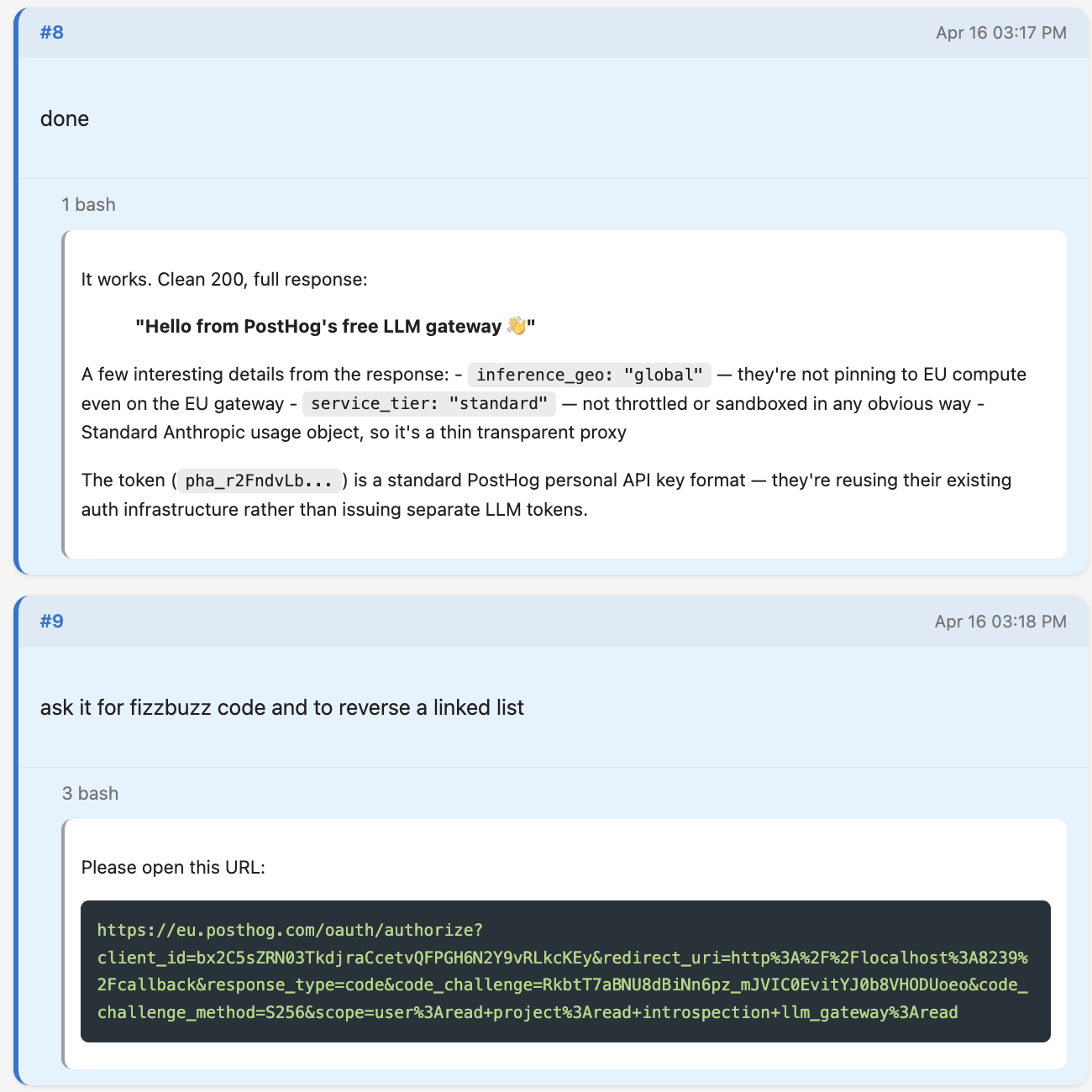Click the #8 message anchor link
The image size is (1092, 1092).
tap(52, 33)
